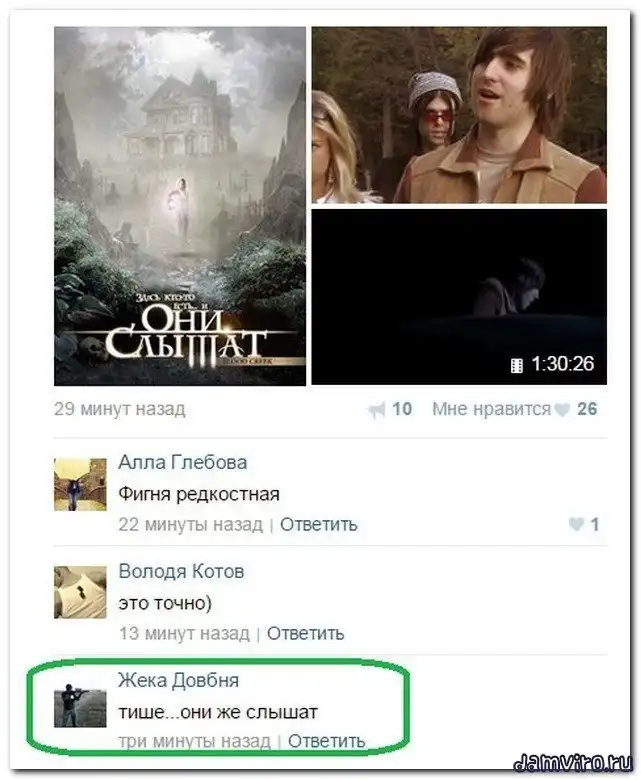Screen dimensions: 641x780
Task: Reply to Володя Котов's comment
Action: (305, 633)
